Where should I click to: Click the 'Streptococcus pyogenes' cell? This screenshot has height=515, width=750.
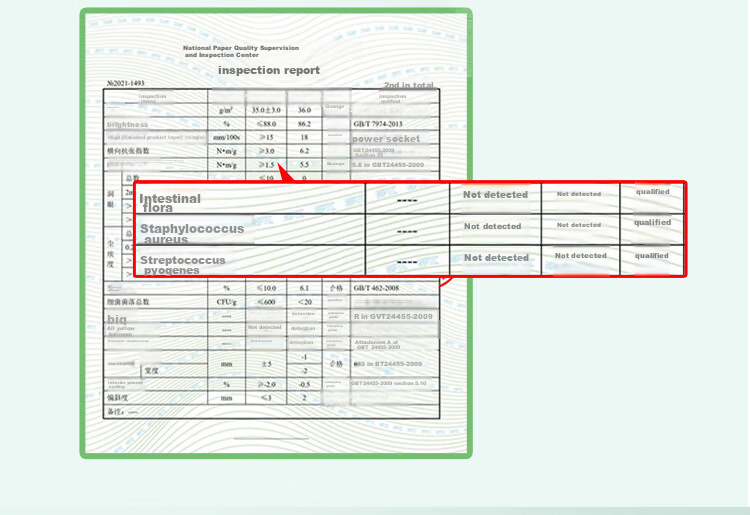[x=250, y=261]
